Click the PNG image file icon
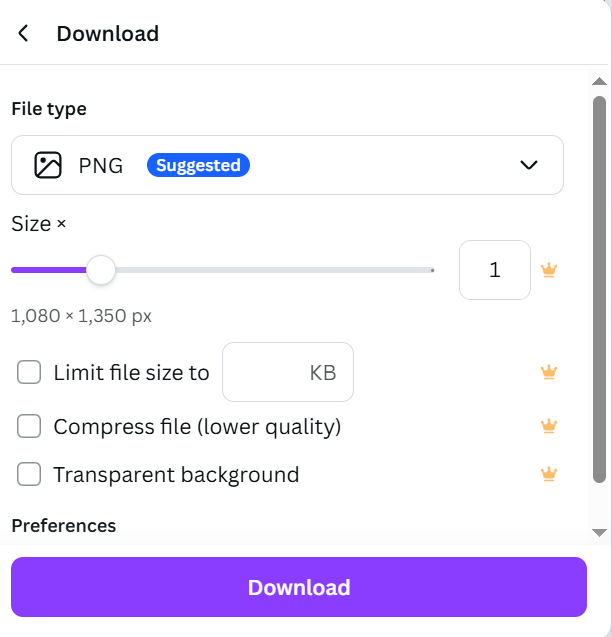The image size is (612, 637). (48, 165)
